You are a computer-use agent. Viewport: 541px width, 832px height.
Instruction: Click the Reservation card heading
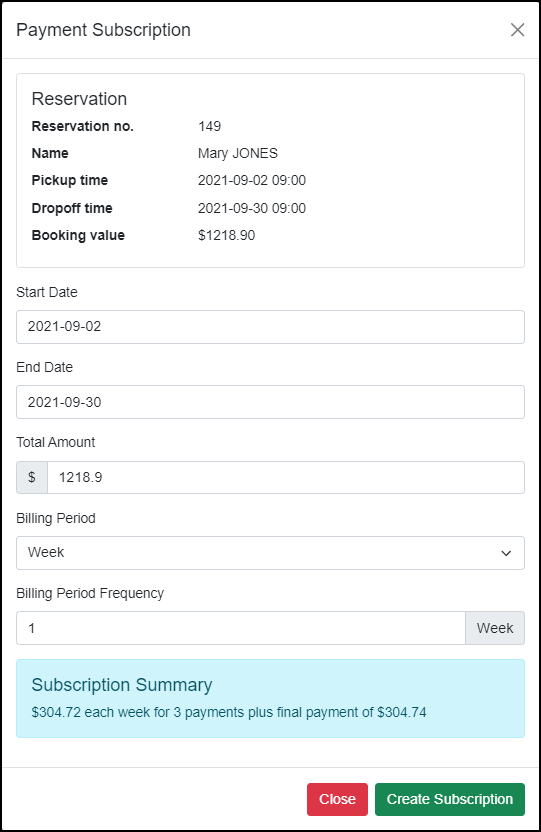coord(80,99)
